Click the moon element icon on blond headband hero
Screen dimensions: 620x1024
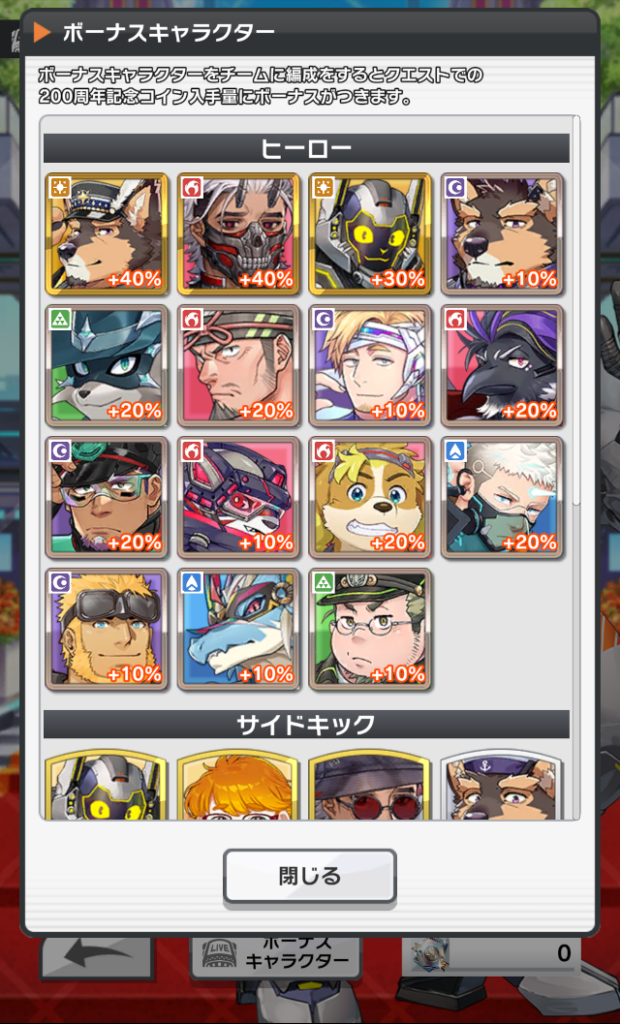point(324,319)
